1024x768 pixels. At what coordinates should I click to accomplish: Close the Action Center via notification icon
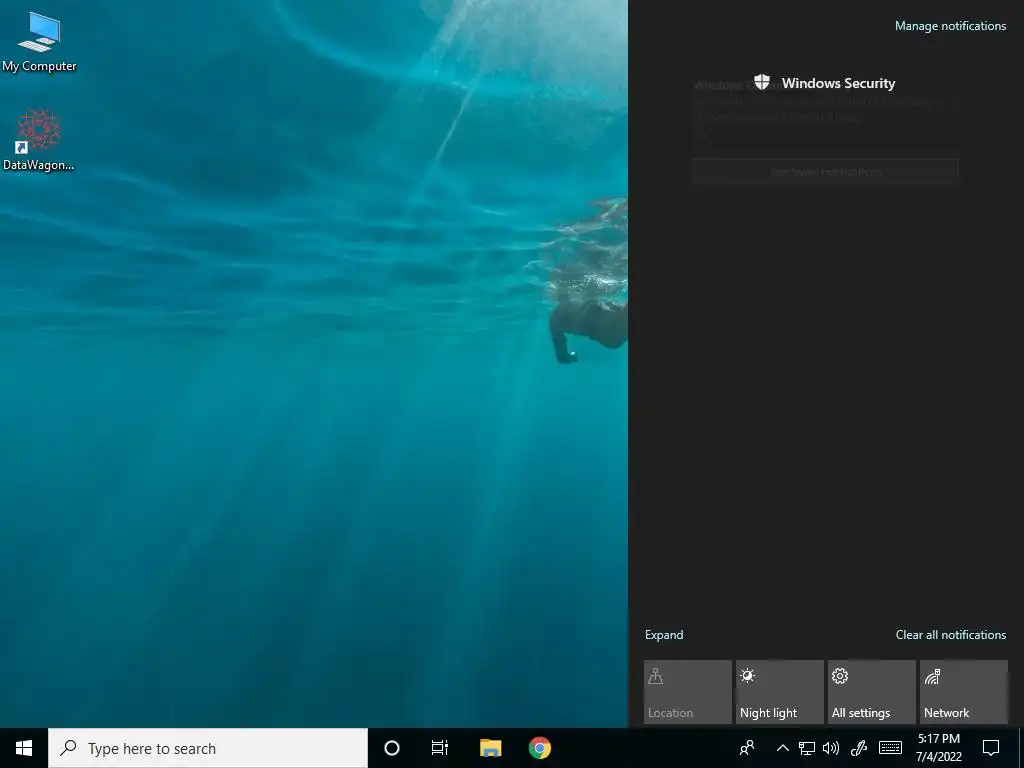tap(991, 748)
